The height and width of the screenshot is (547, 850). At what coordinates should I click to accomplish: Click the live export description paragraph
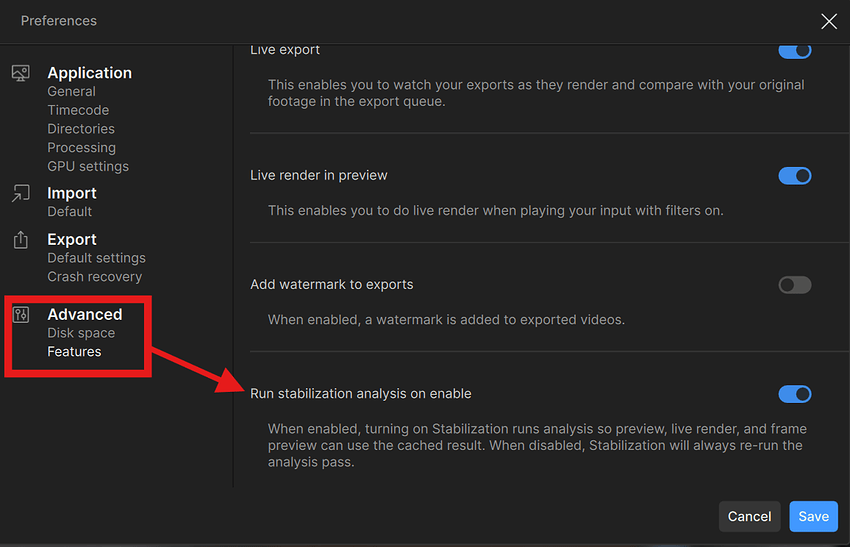[x=536, y=93]
